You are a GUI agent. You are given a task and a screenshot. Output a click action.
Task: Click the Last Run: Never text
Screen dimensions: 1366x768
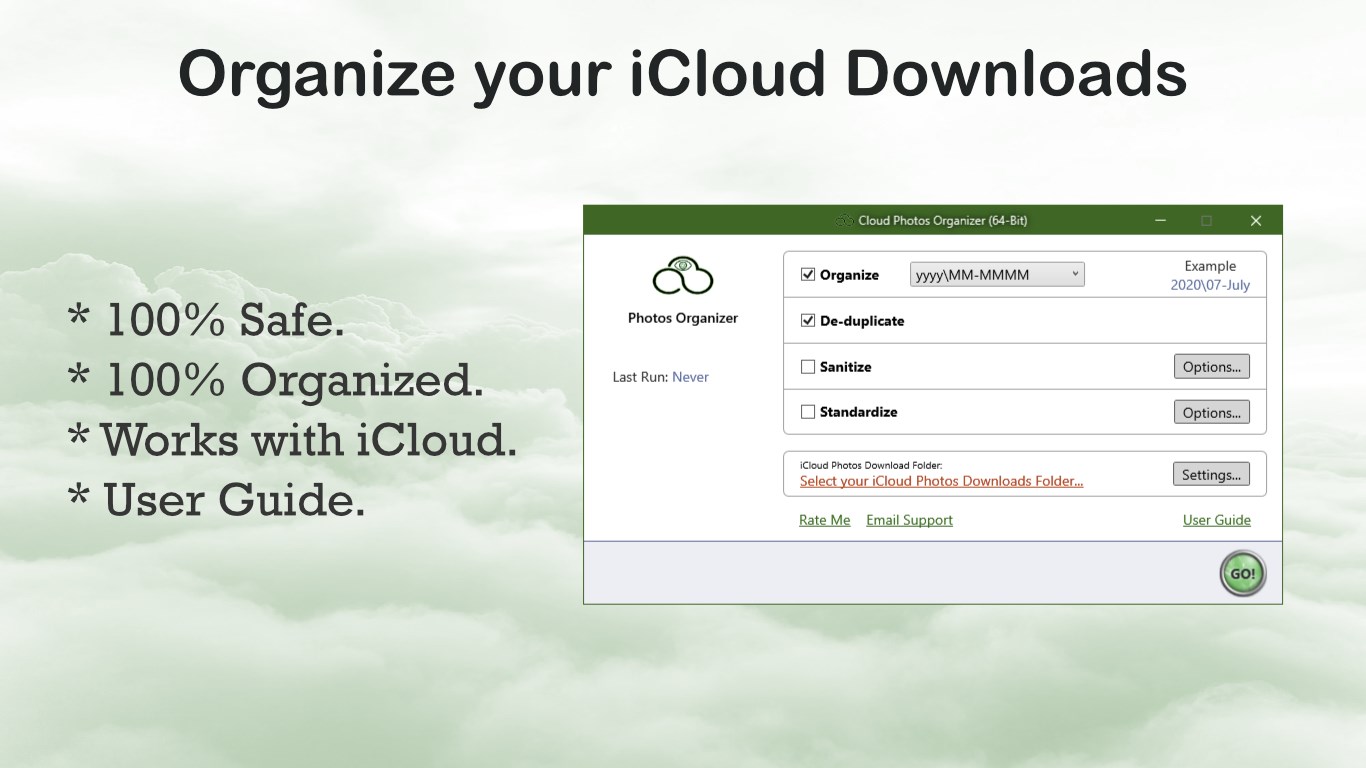(660, 377)
